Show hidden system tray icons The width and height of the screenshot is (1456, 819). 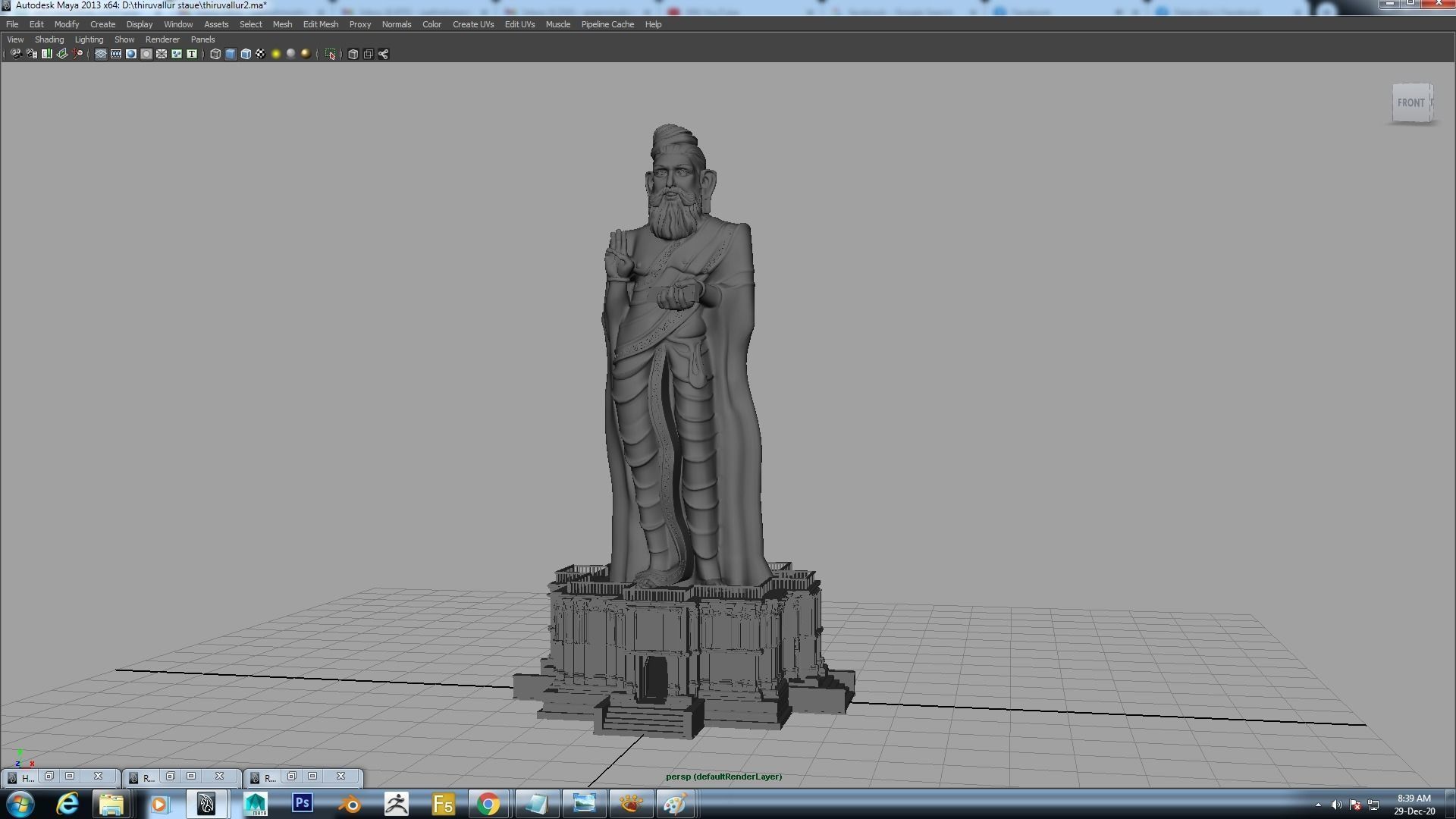[1318, 805]
